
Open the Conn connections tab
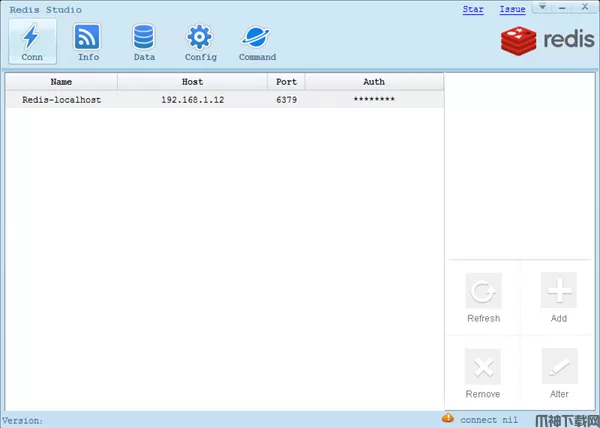click(x=31, y=42)
